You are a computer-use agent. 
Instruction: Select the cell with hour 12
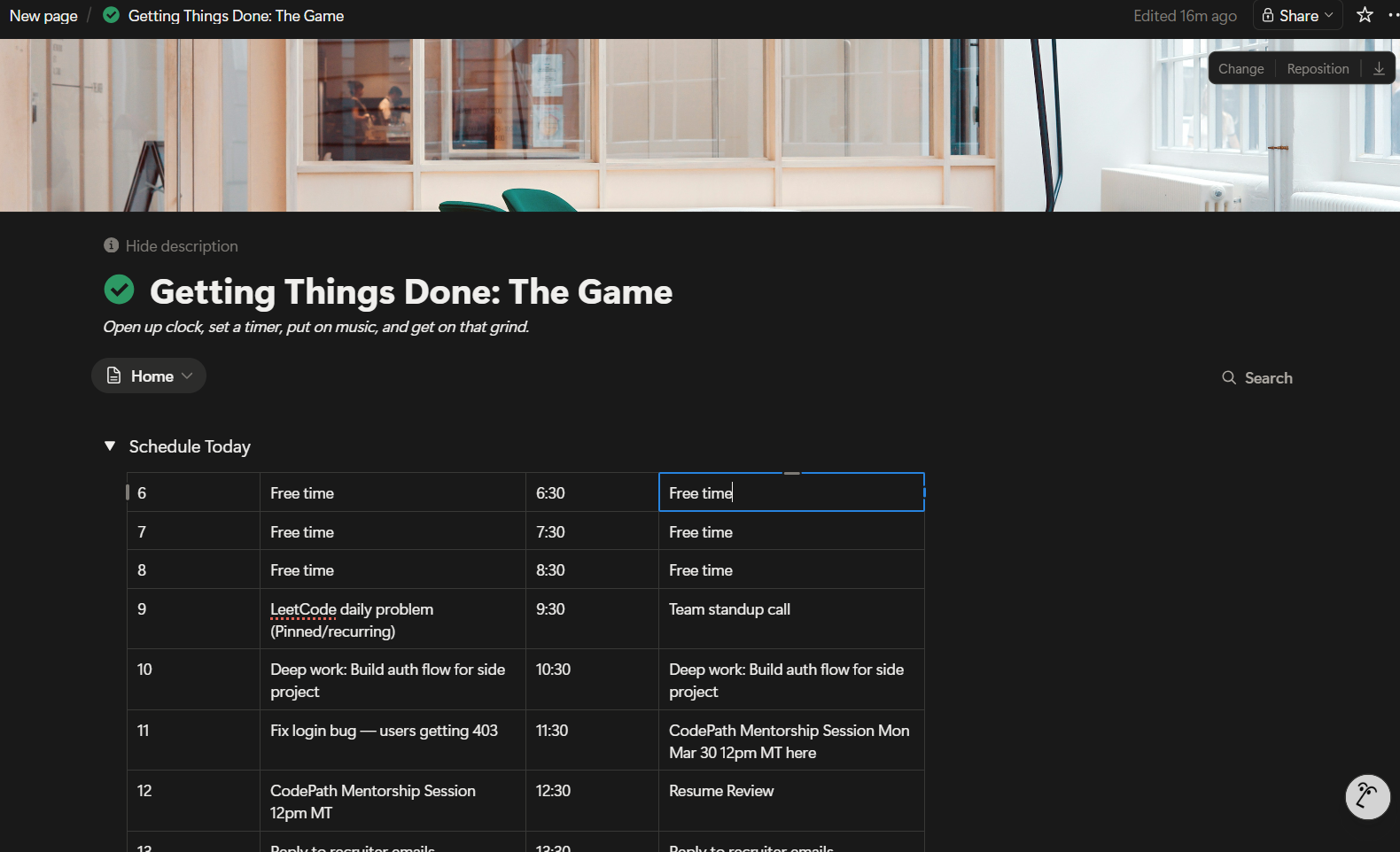coord(193,801)
